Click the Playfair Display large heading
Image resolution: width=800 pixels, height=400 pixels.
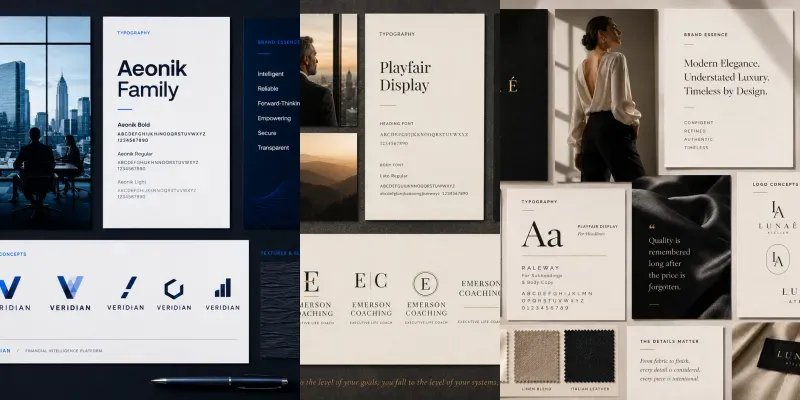point(405,77)
